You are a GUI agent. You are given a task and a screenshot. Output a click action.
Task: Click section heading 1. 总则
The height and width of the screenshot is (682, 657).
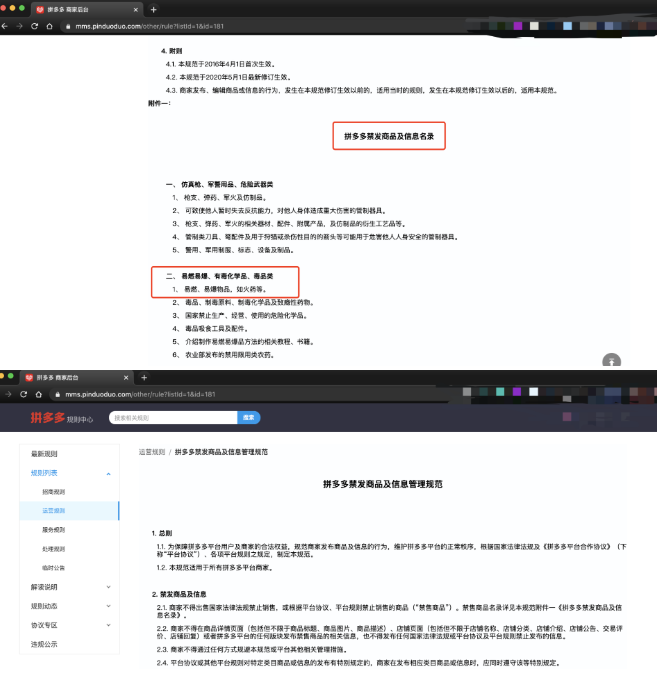pyautogui.click(x=162, y=533)
